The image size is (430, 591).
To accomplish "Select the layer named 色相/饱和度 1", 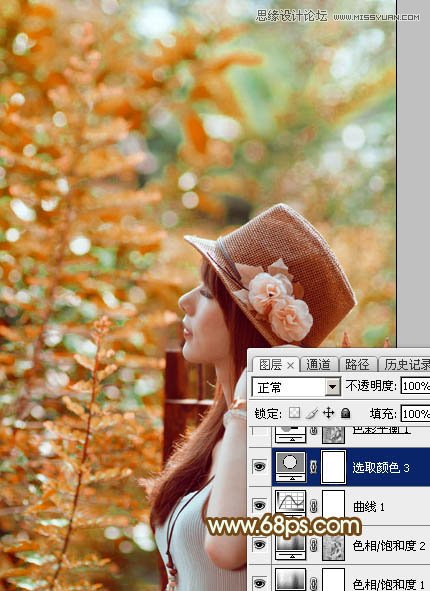I will click(x=389, y=584).
